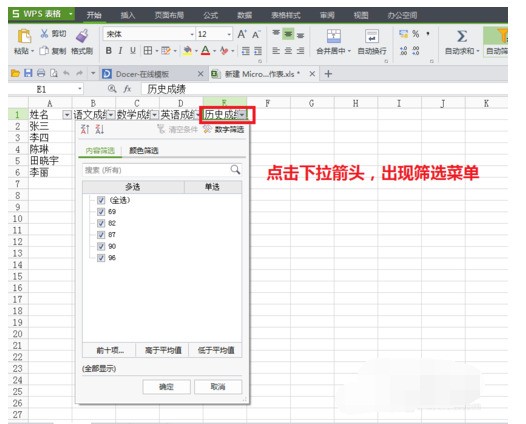Uncheck the 69 value checkbox
The width and height of the screenshot is (526, 424).
point(101,212)
